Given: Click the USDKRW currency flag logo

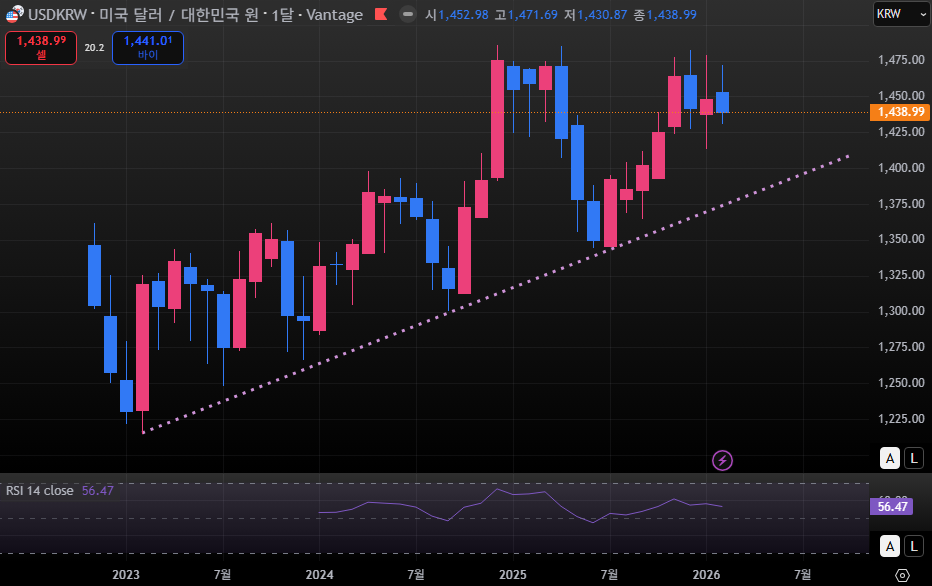Looking at the screenshot, I should [14, 14].
